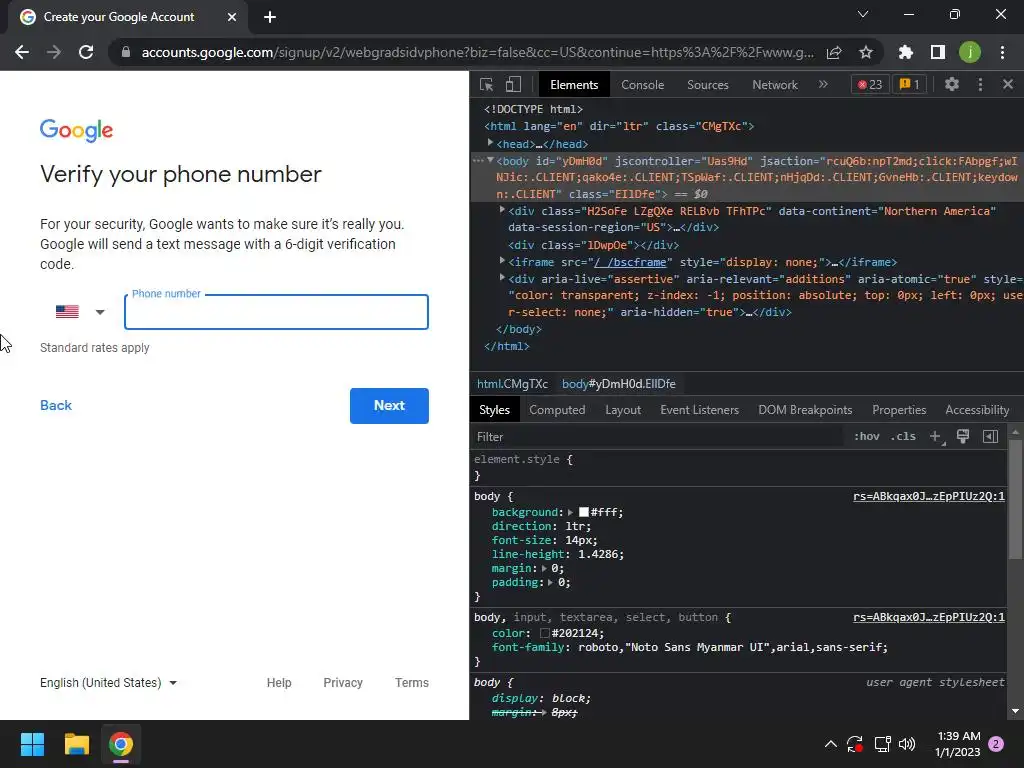Select the Styles tab
Image resolution: width=1024 pixels, height=768 pixels.
(x=494, y=409)
